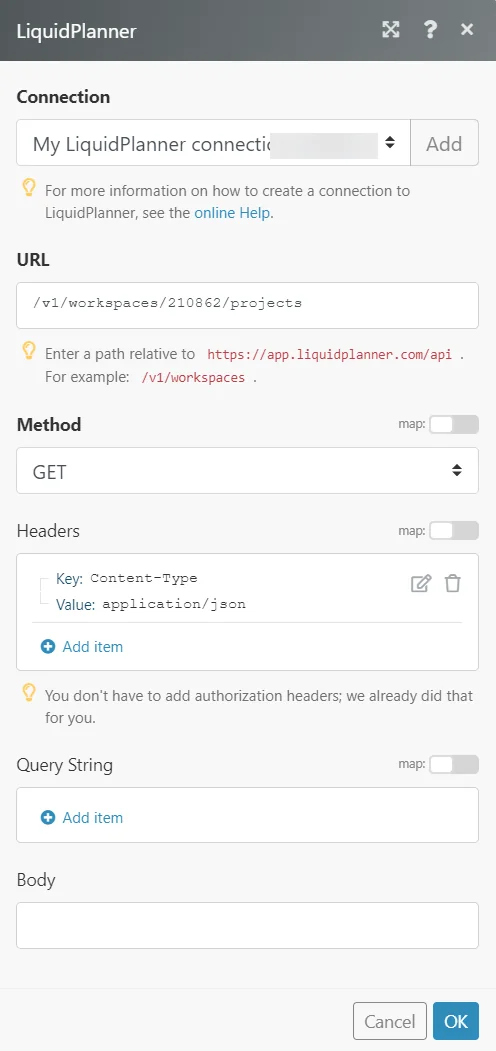This screenshot has width=496, height=1051.
Task: Click the Add button next to Connection
Action: [444, 143]
